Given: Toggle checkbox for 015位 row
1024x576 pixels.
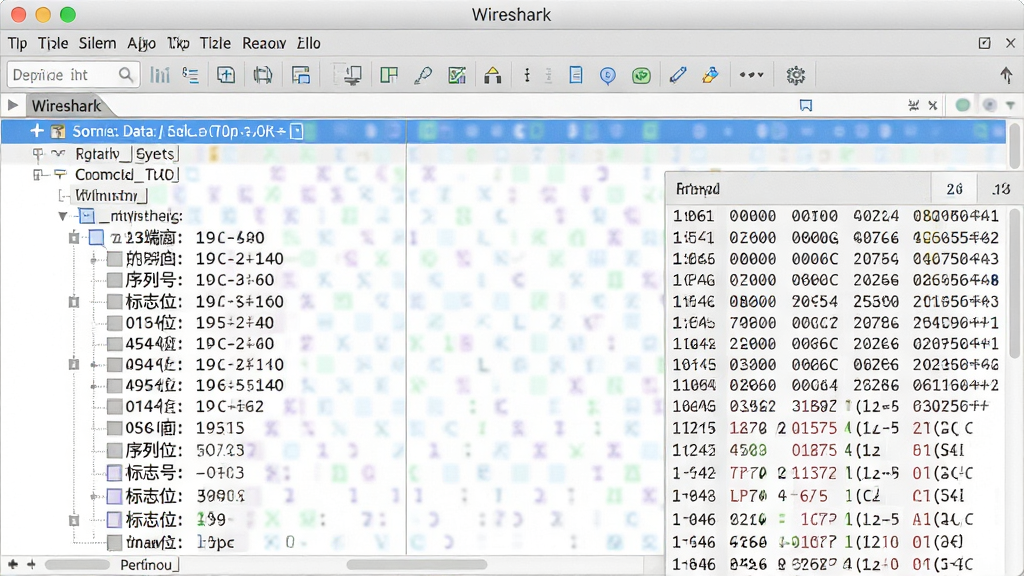Looking at the screenshot, I should pos(114,323).
